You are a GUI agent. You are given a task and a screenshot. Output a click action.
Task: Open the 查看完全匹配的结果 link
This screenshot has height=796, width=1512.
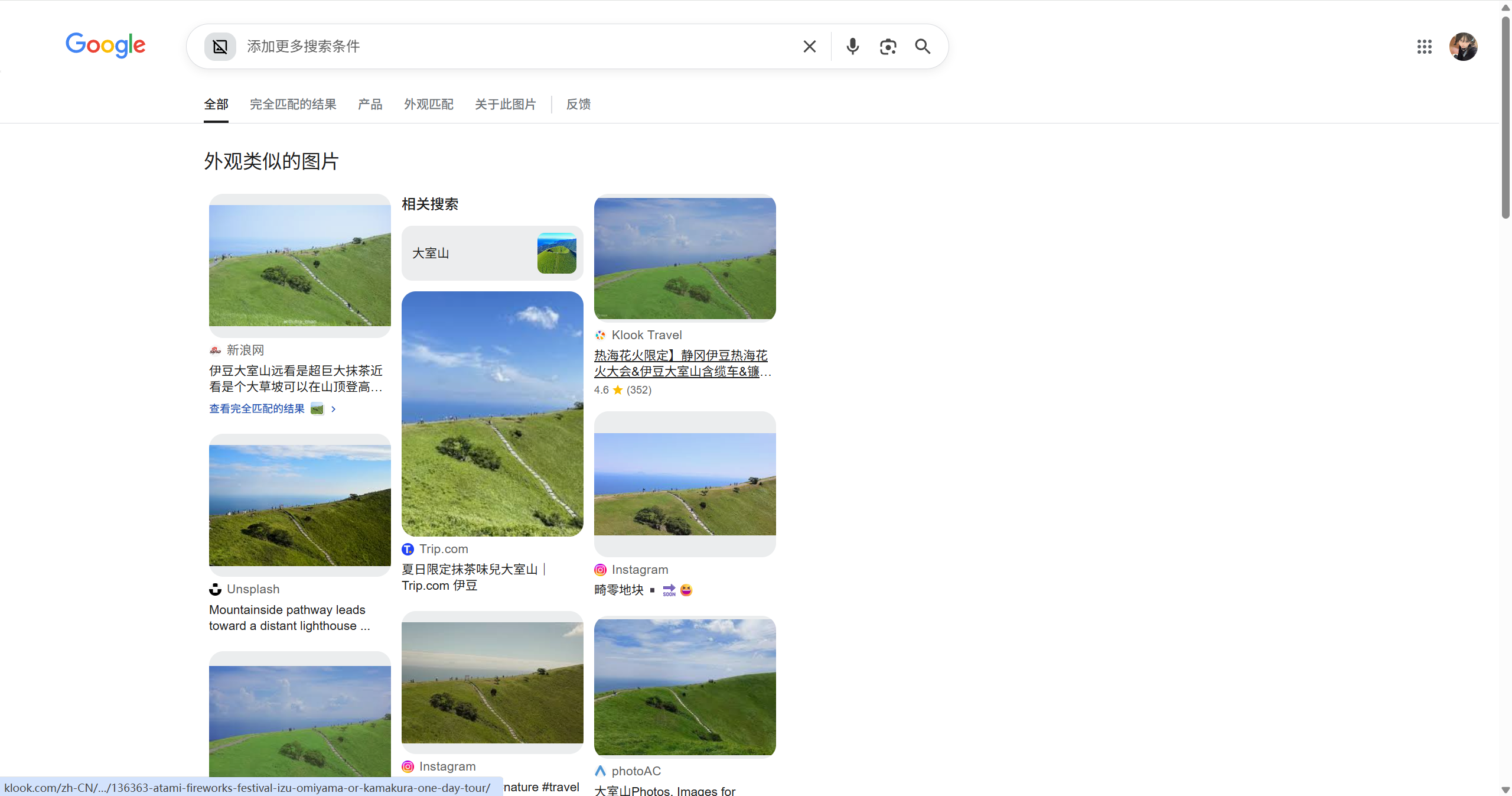pyautogui.click(x=257, y=409)
